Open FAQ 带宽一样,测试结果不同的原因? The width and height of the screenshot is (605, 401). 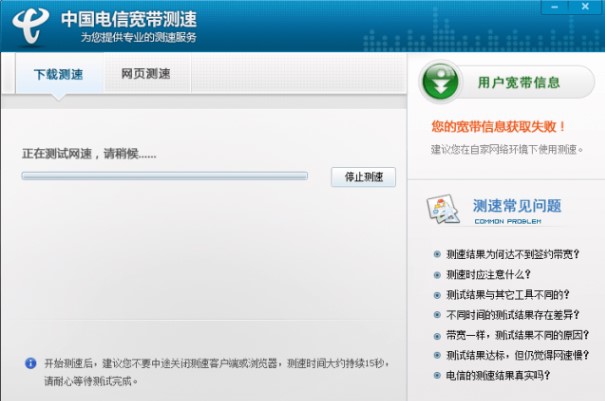tap(517, 335)
